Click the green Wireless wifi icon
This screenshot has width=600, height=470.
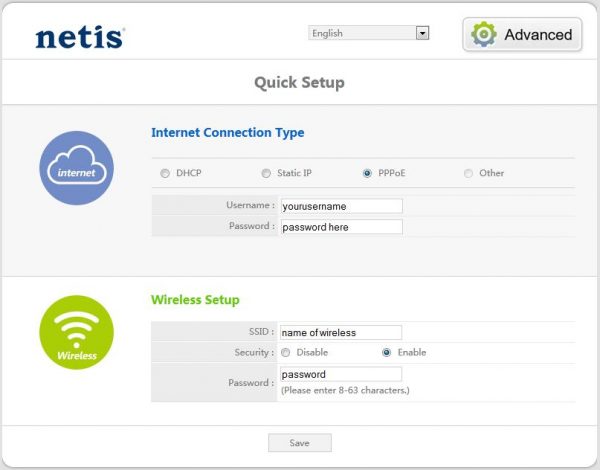[77, 332]
